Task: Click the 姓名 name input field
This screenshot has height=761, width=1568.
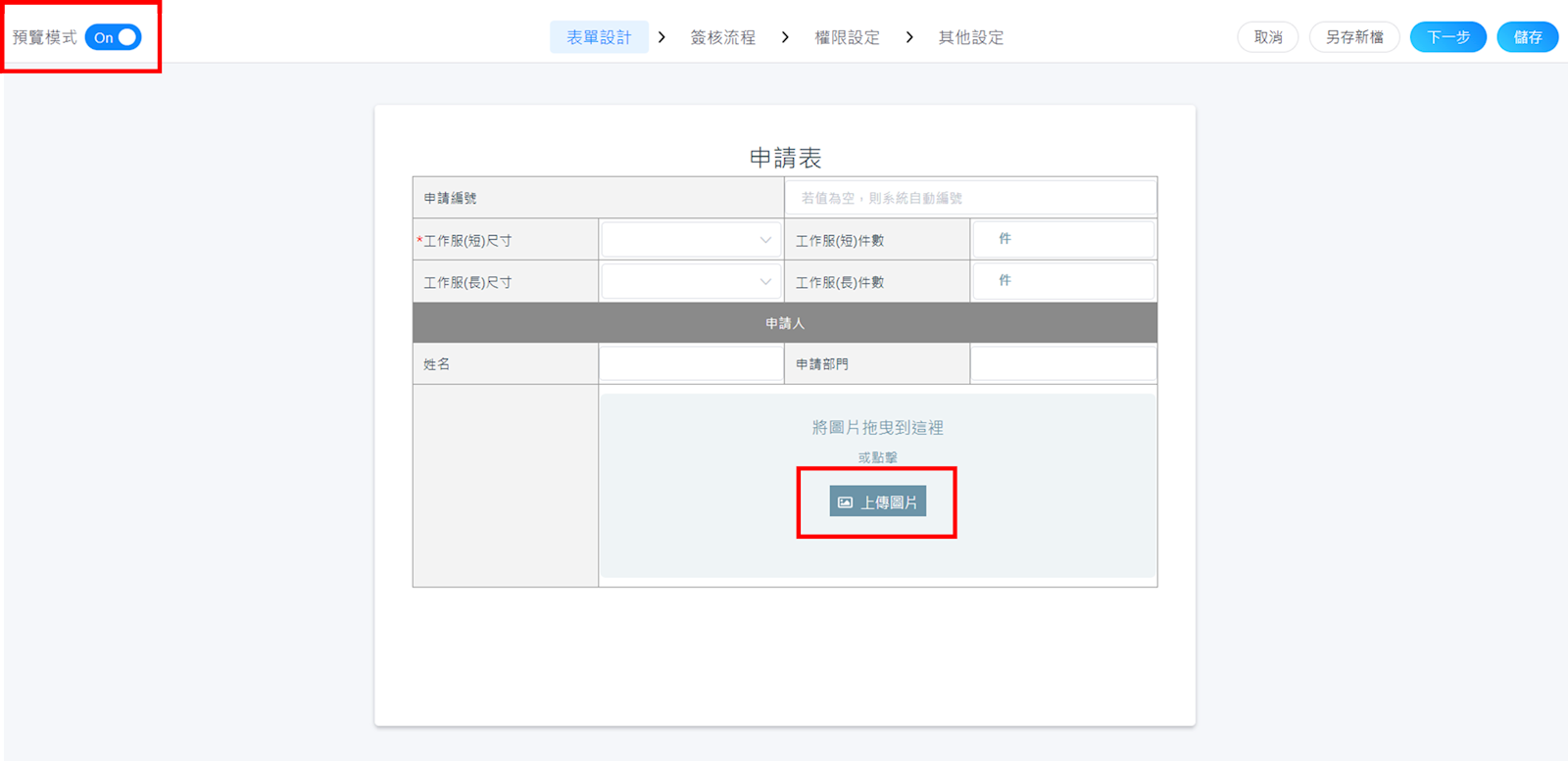Action: coord(691,364)
